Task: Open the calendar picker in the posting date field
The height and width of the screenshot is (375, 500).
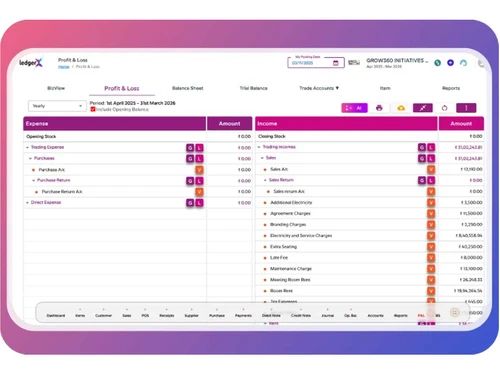Action: coord(336,63)
